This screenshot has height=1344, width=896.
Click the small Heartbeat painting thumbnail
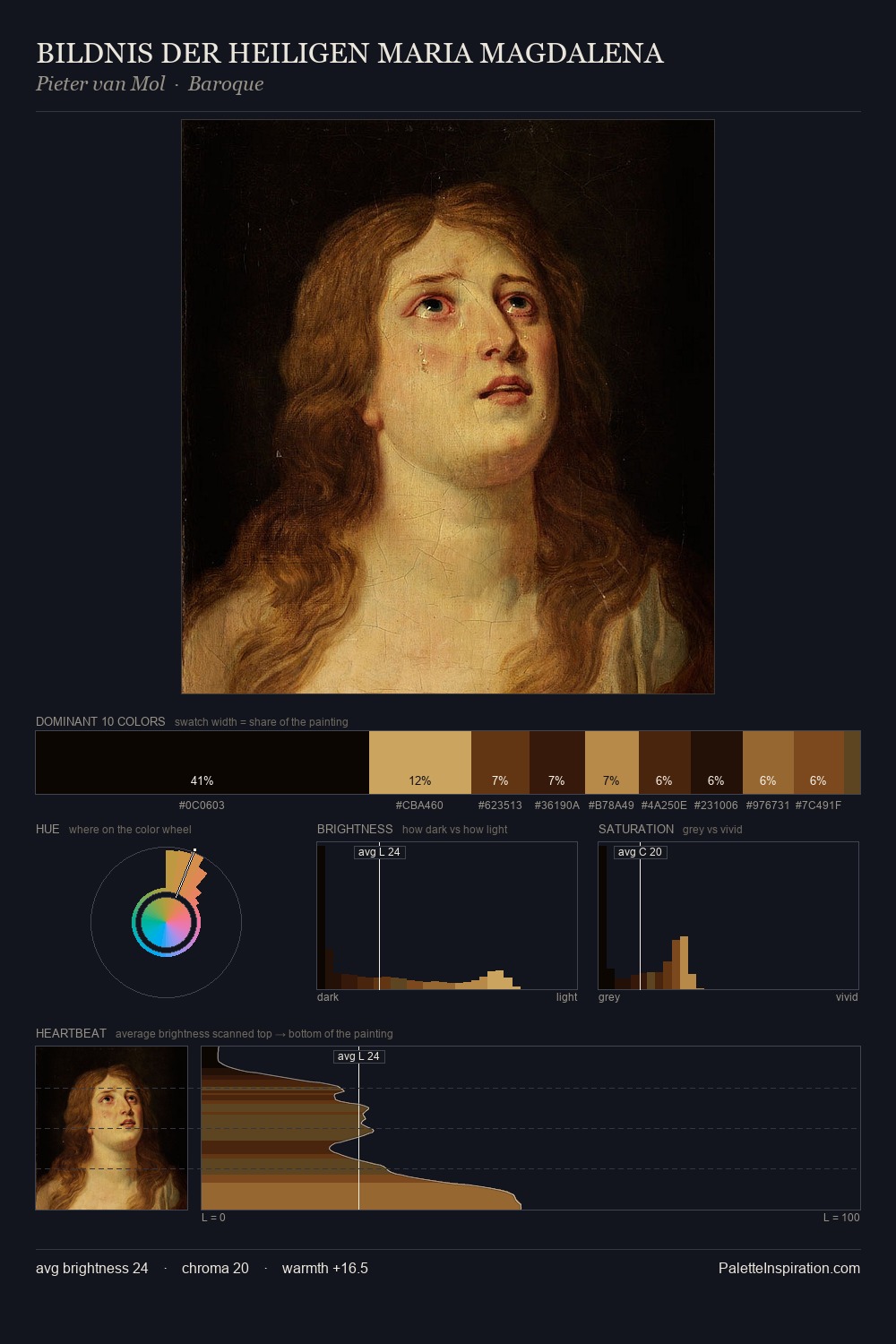(x=112, y=1128)
